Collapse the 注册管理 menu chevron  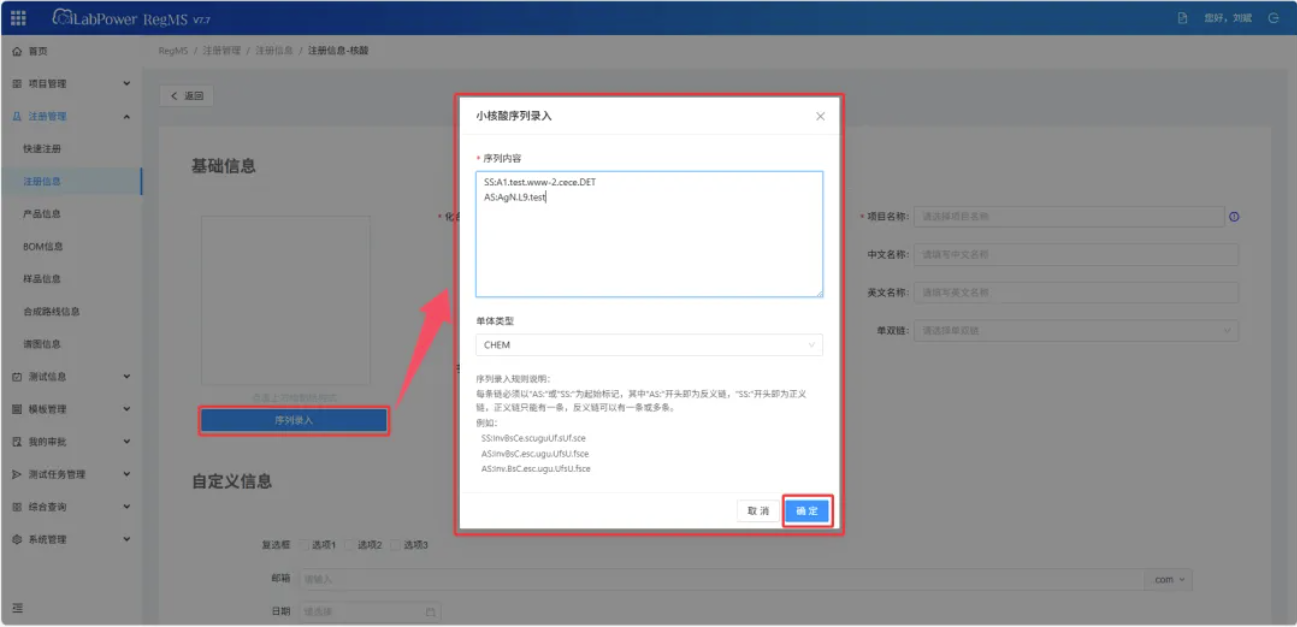[x=126, y=116]
